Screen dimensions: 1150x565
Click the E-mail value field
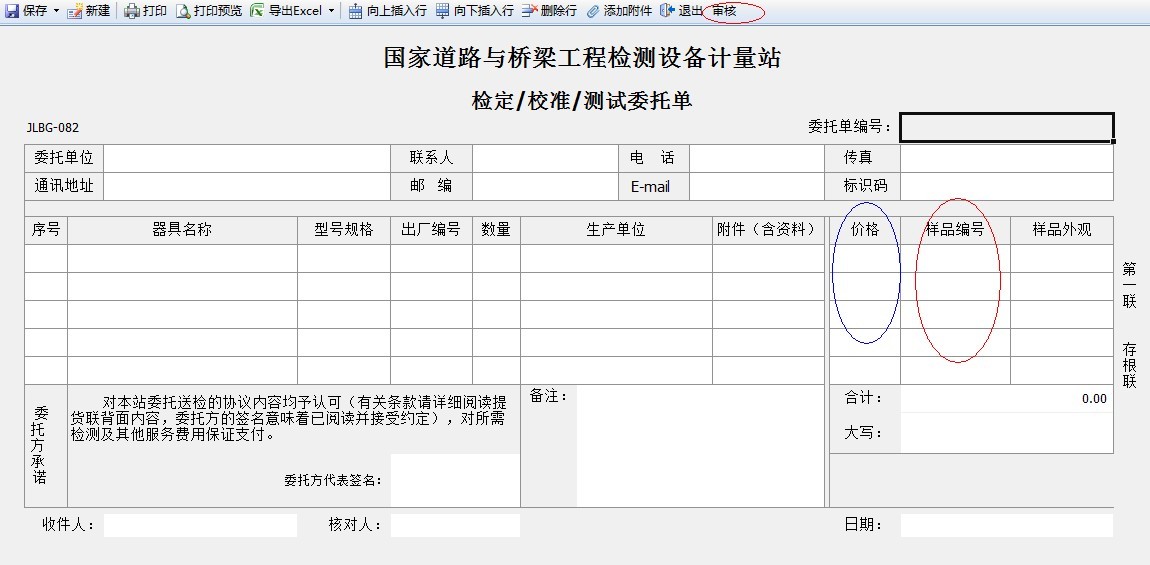758,186
